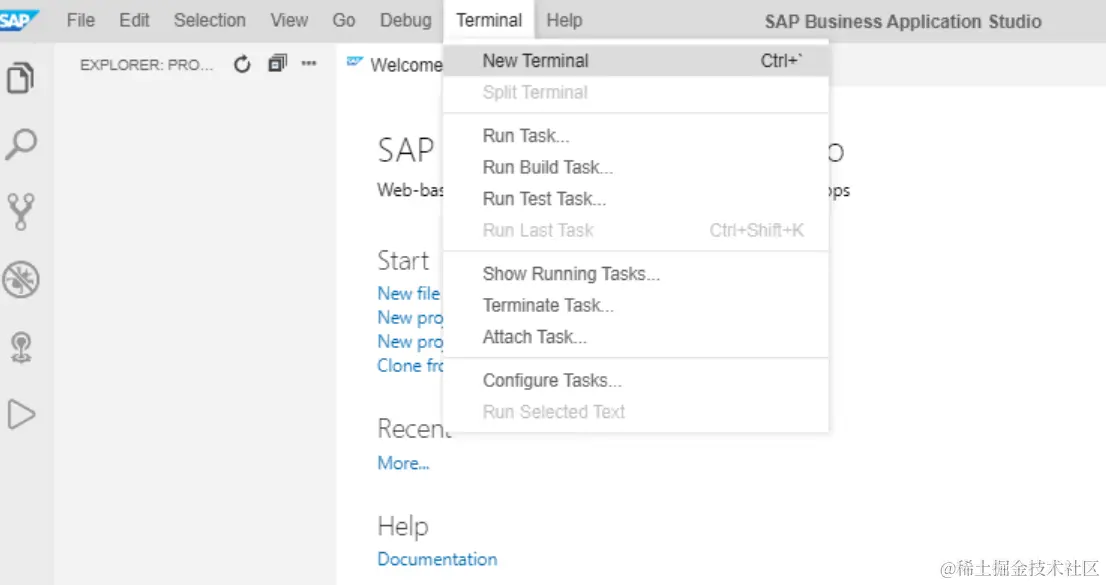Viewport: 1106px width, 585px height.
Task: Open the View menu
Action: (289, 20)
